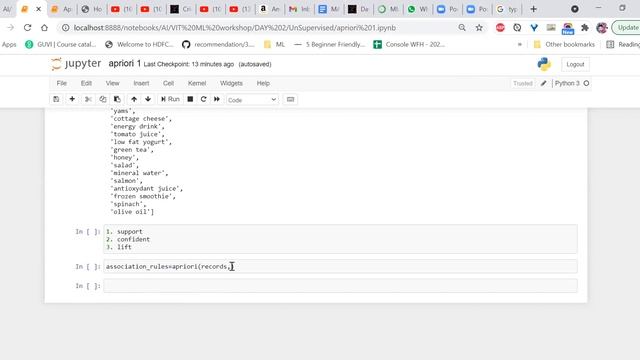Open the Help menu
This screenshot has width=640, height=360.
point(263,83)
